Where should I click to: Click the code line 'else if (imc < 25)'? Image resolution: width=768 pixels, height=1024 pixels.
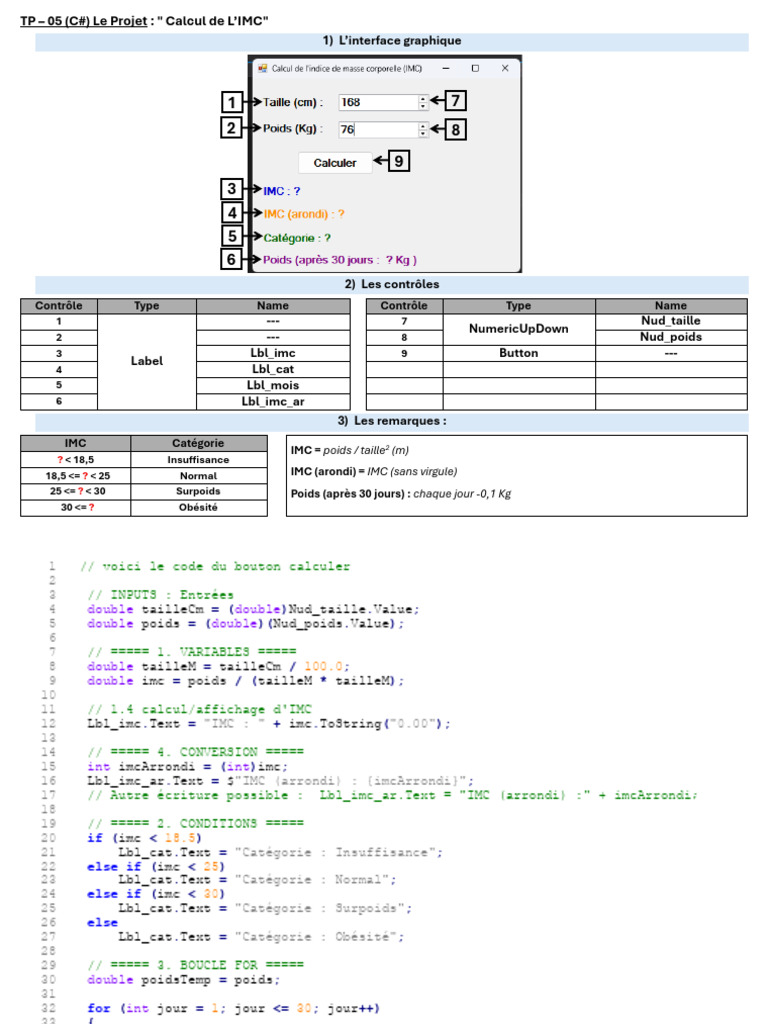(156, 866)
